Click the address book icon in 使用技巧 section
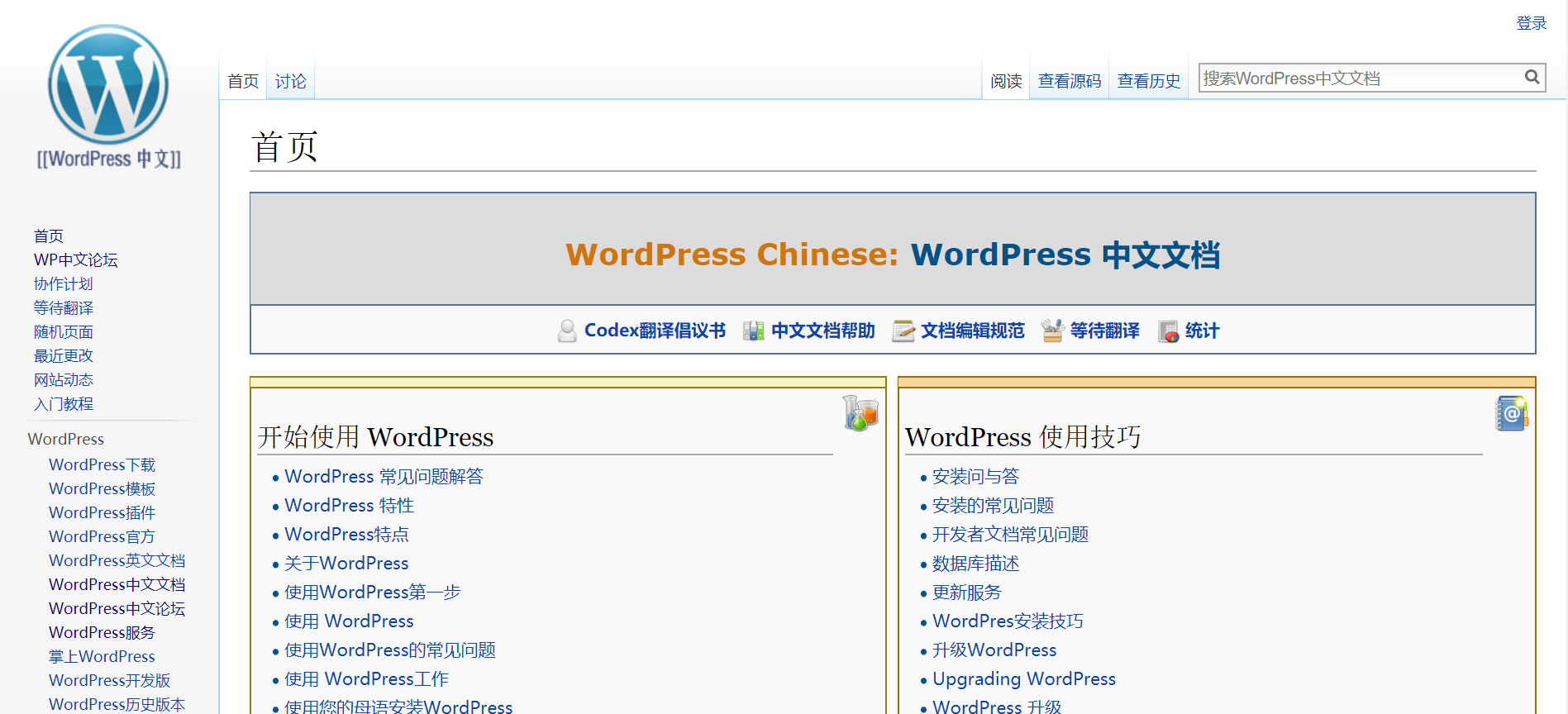The image size is (1568, 714). 1511,412
